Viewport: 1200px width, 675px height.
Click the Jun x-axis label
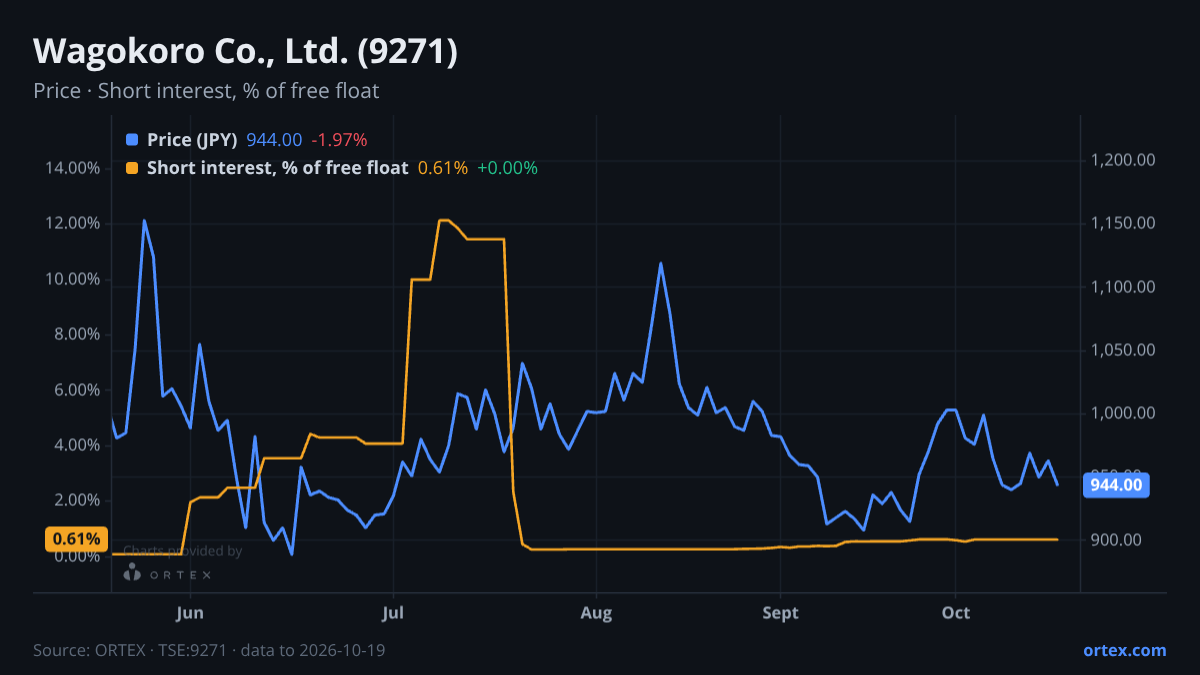pos(190,613)
